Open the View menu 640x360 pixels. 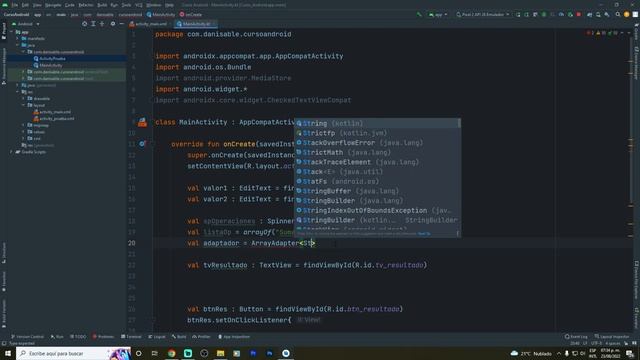[37, 5]
